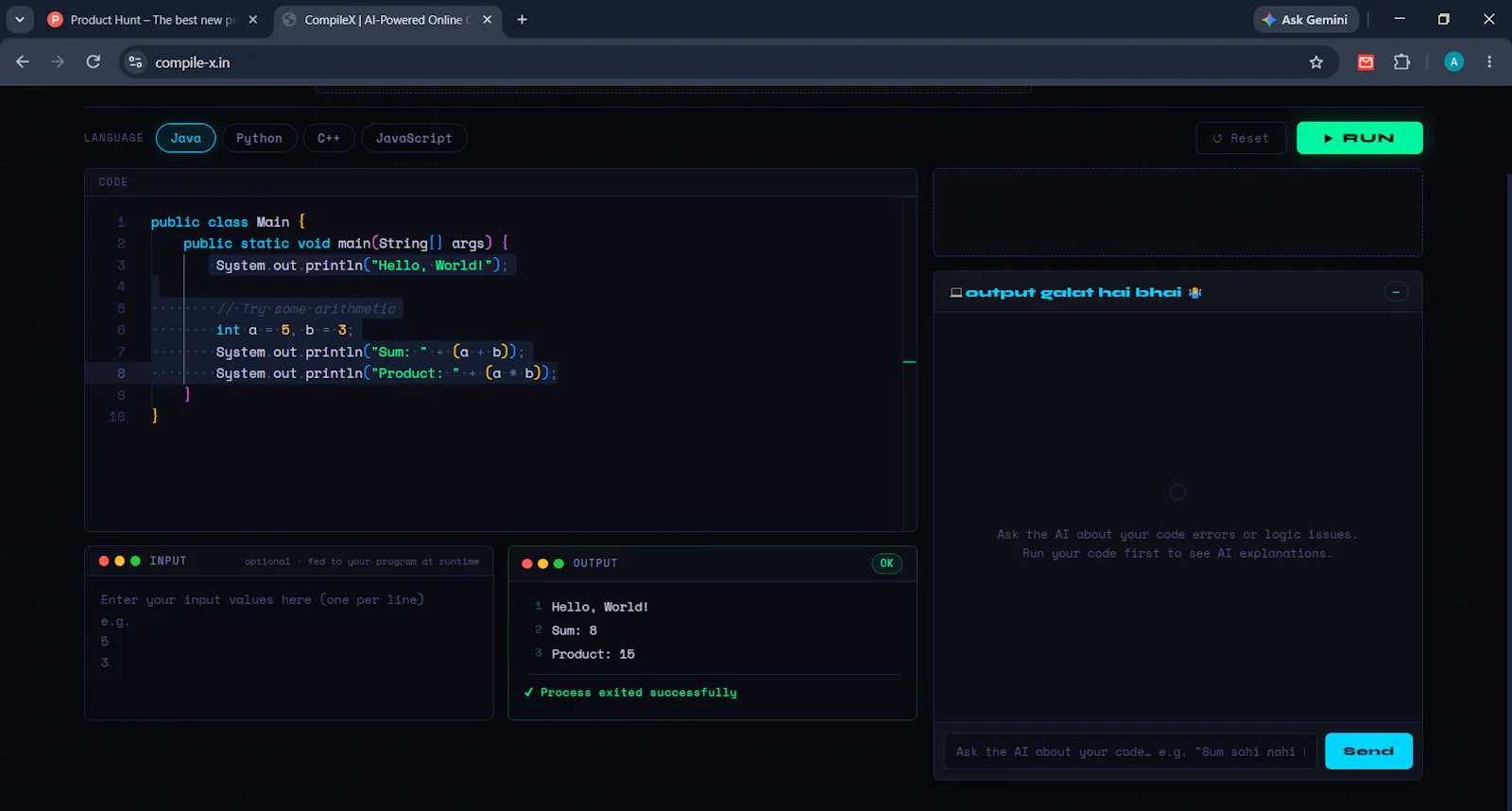Bookmark this page with star icon
This screenshot has height=811, width=1512.
[1316, 62]
